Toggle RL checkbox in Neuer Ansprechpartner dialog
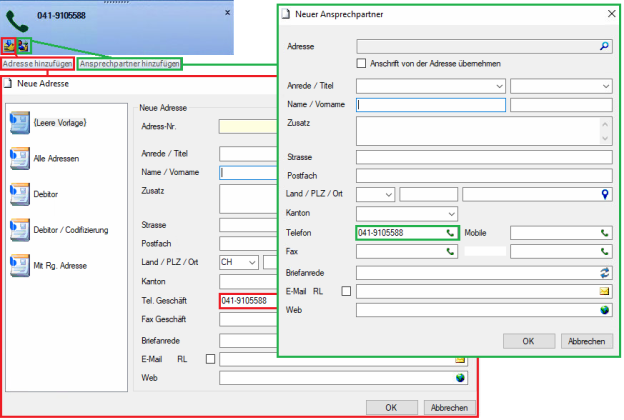The height and width of the screenshot is (420, 624). 346,291
